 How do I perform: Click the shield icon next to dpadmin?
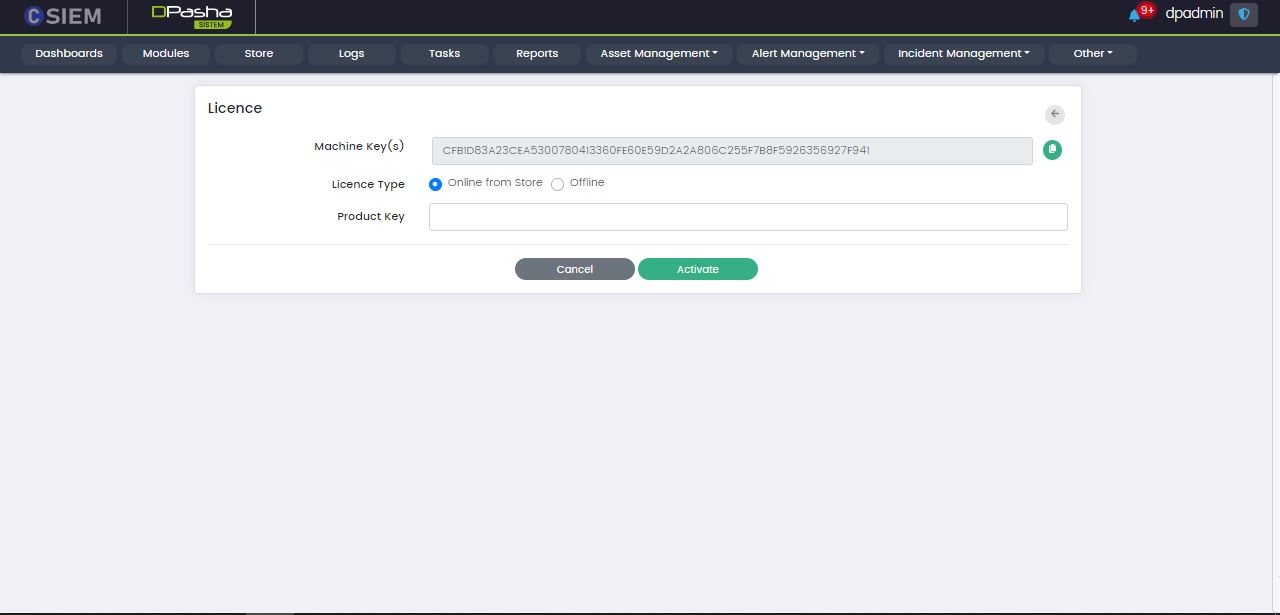click(1244, 15)
